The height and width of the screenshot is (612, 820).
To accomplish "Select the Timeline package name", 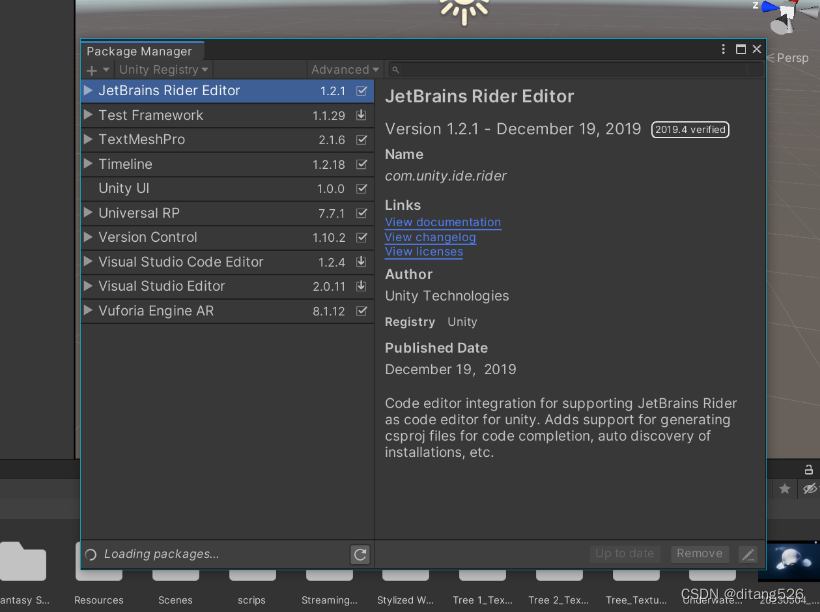I will 126,164.
